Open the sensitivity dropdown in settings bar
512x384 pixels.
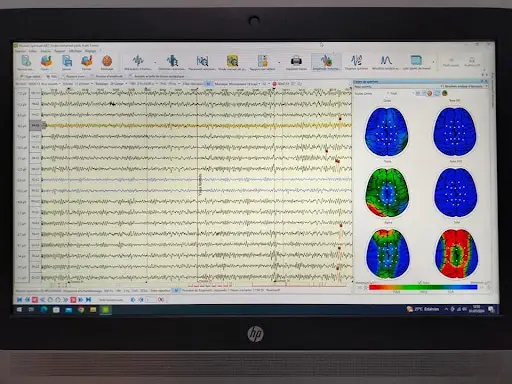92,83
